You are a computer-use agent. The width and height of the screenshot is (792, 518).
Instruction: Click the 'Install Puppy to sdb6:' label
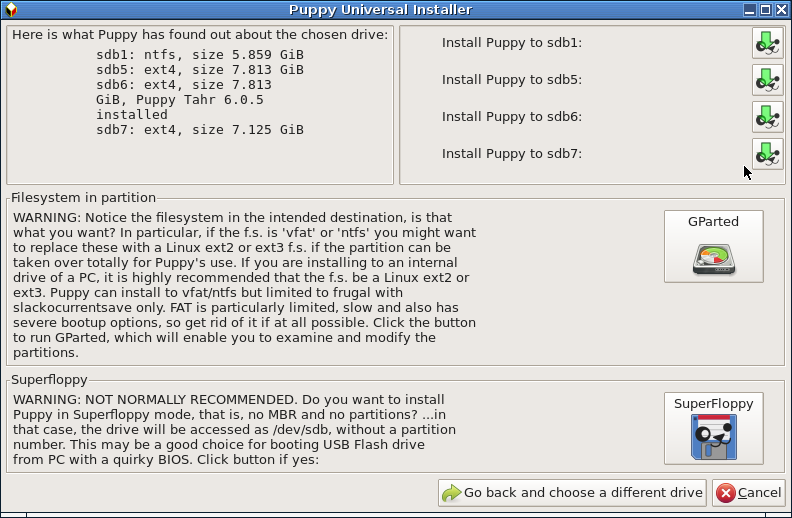pos(512,117)
